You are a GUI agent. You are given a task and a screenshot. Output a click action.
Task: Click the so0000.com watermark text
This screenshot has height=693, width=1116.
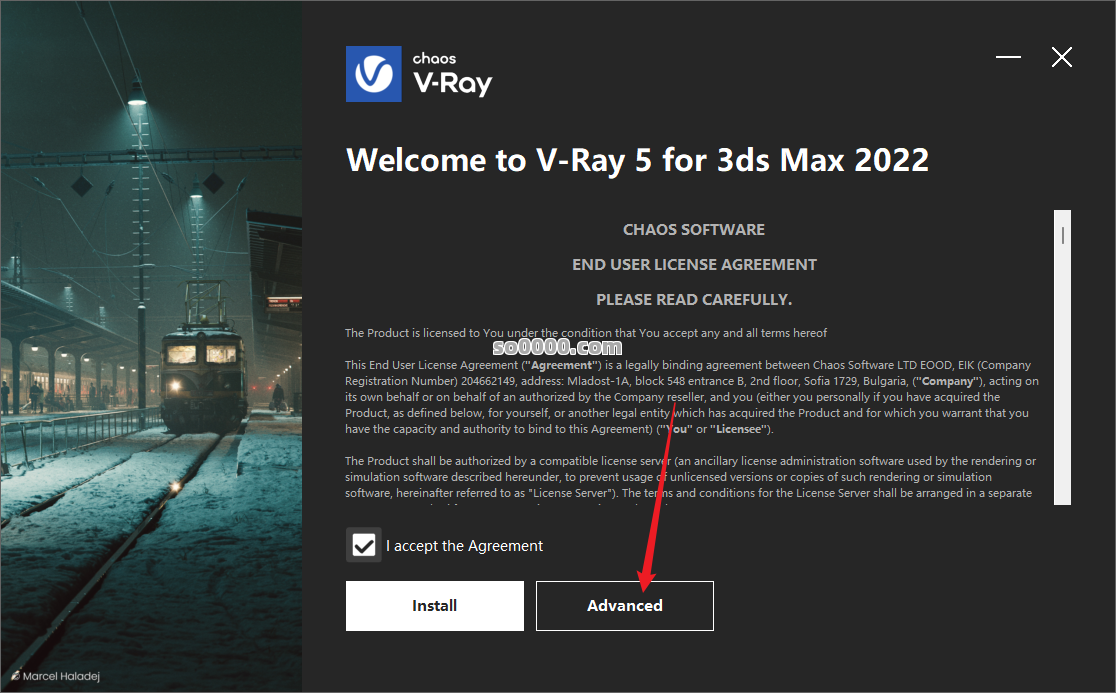(x=557, y=346)
